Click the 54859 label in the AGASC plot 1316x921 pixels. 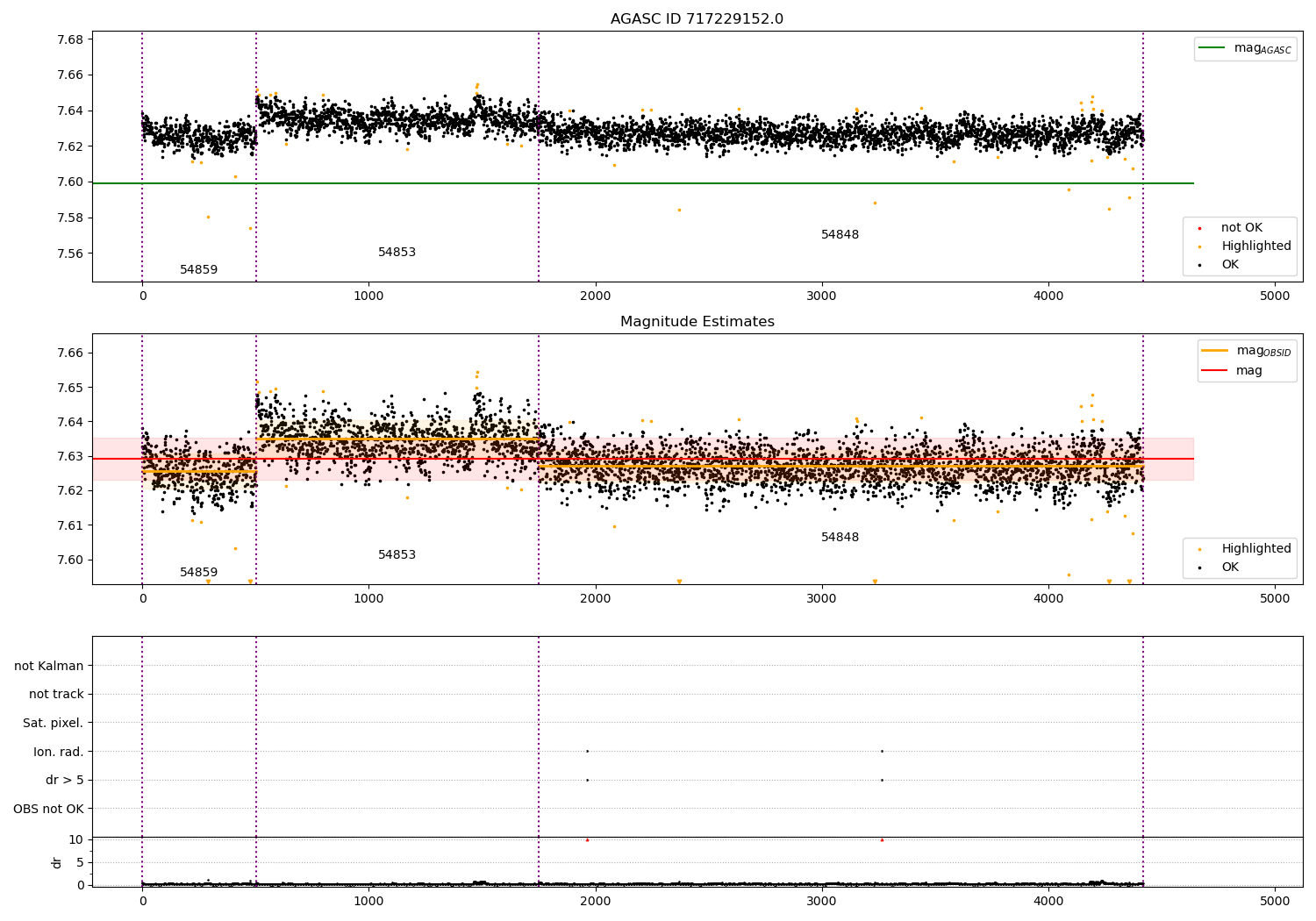pyautogui.click(x=199, y=270)
